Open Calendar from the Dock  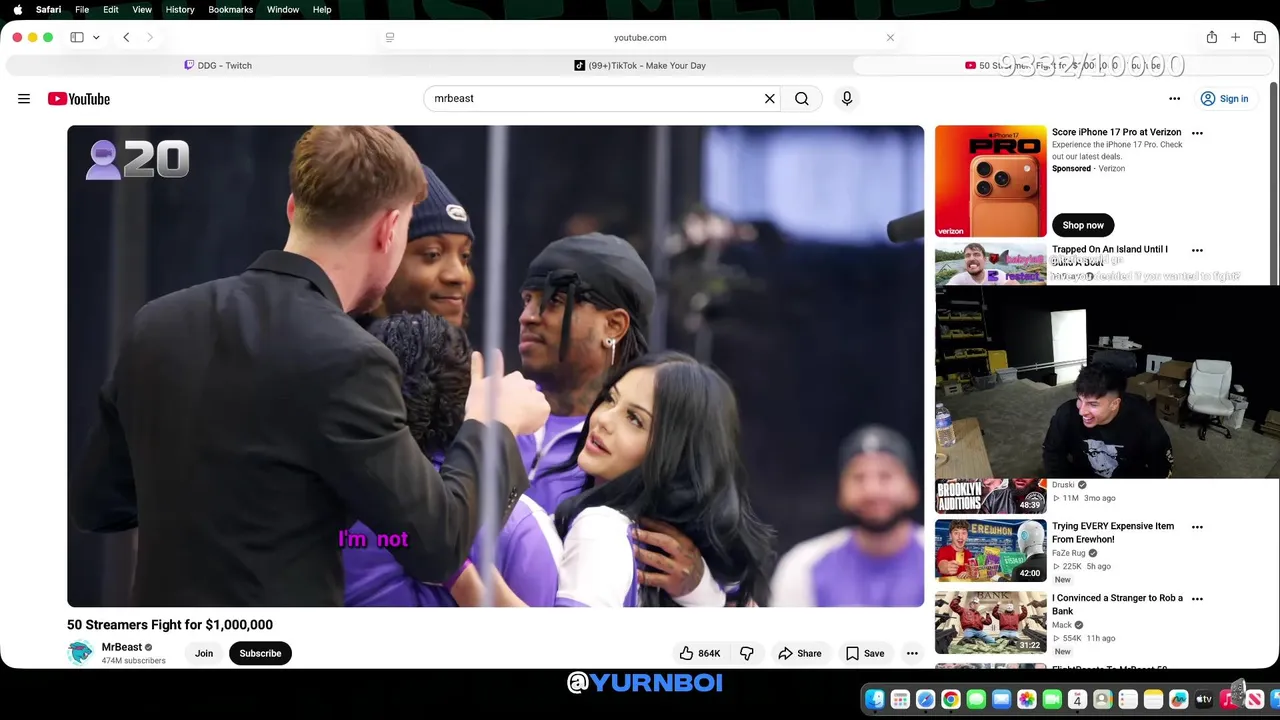(1077, 699)
